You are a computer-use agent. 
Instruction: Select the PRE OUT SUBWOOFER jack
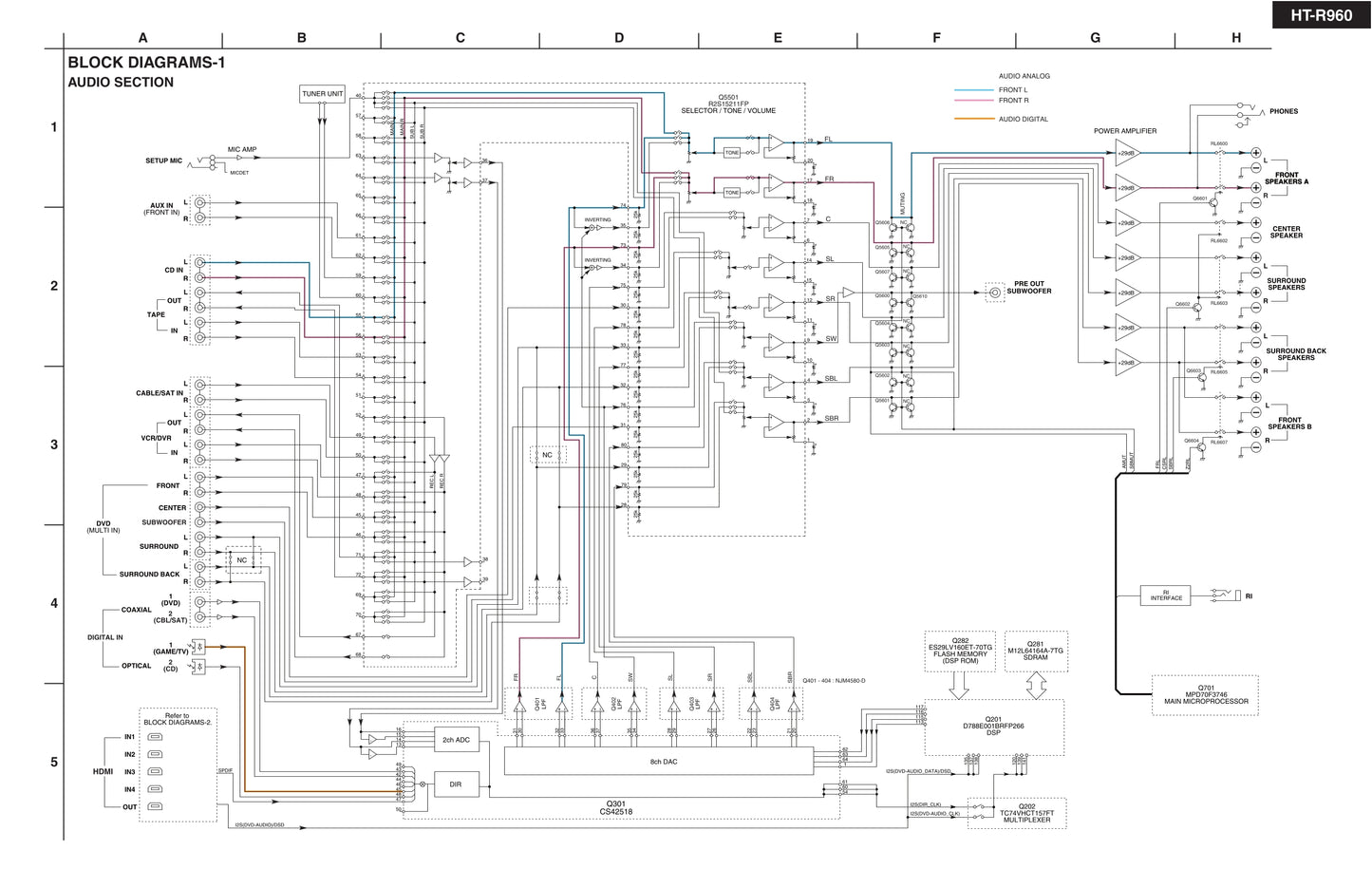pyautogui.click(x=994, y=293)
